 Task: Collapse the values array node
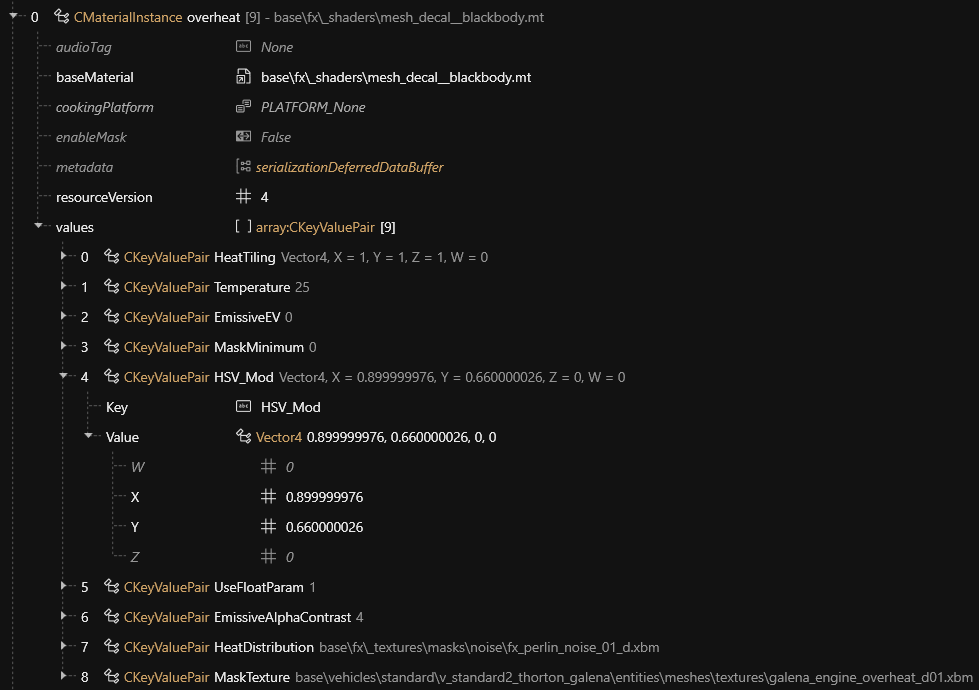tap(39, 226)
